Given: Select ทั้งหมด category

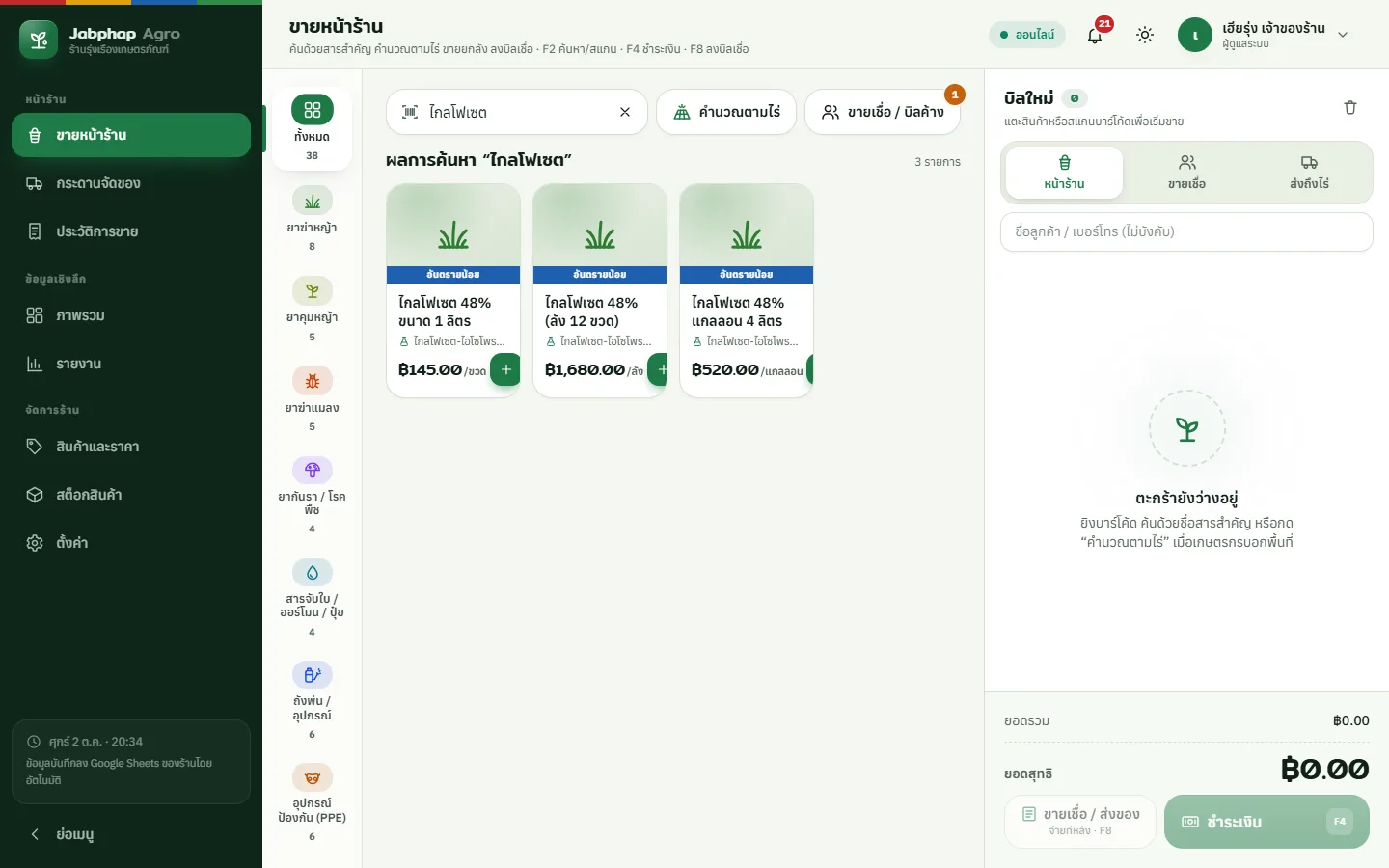Looking at the screenshot, I should 312,128.
